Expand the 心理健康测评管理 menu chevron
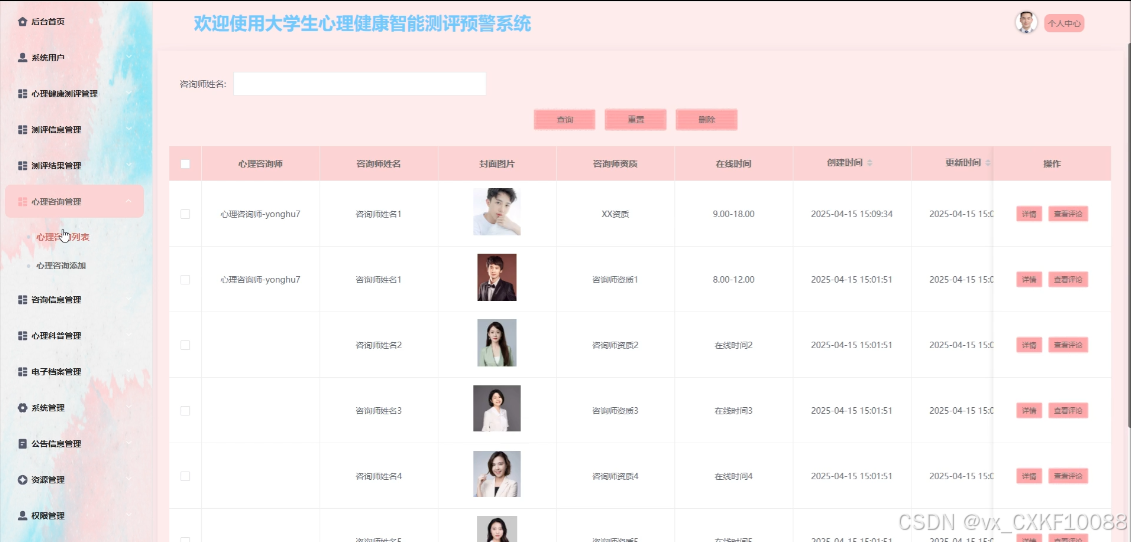Screen dimensions: 1131x542 [x=128, y=94]
